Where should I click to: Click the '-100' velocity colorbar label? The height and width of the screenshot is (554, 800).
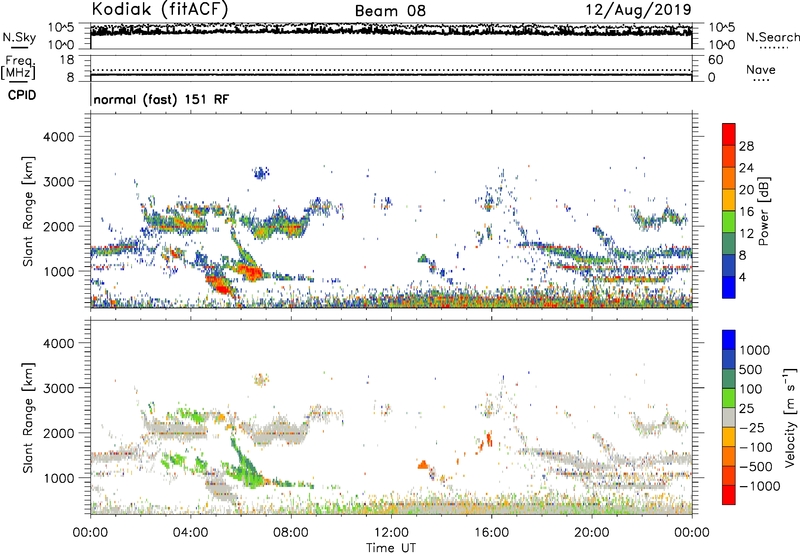pyautogui.click(x=756, y=447)
